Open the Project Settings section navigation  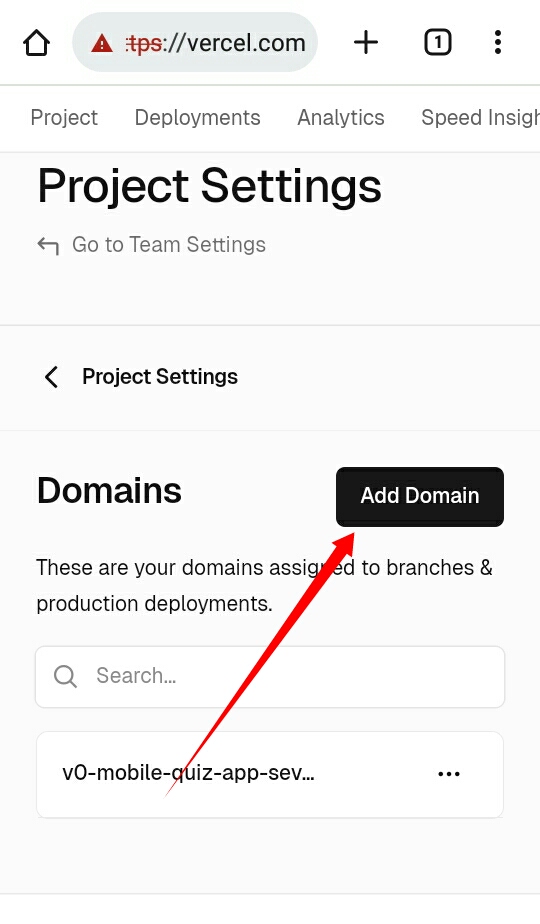(x=160, y=377)
